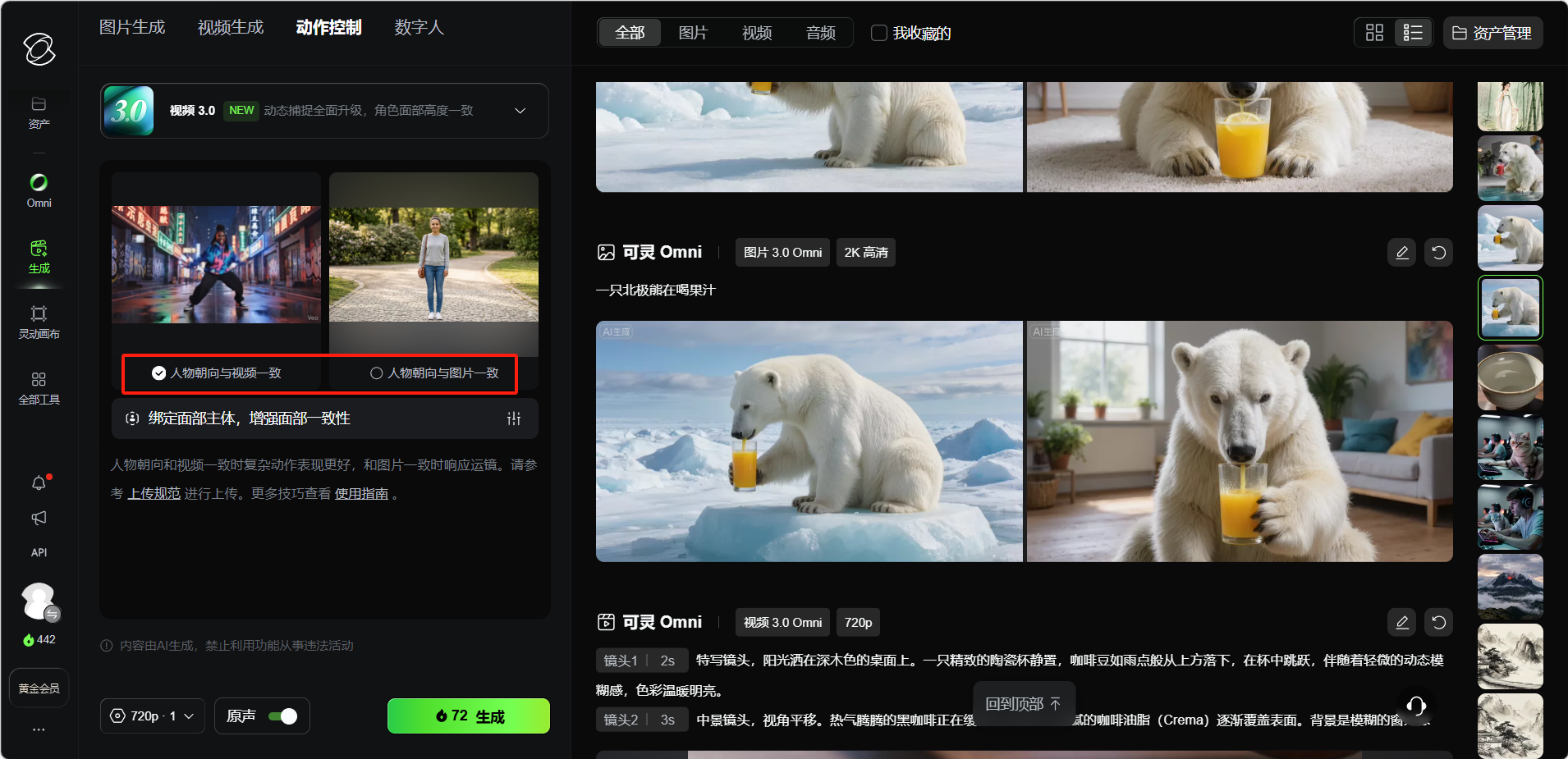Regenerate the 视频 3.0 Omni result
Screen dimensions: 1568x759
pyautogui.click(x=1438, y=623)
